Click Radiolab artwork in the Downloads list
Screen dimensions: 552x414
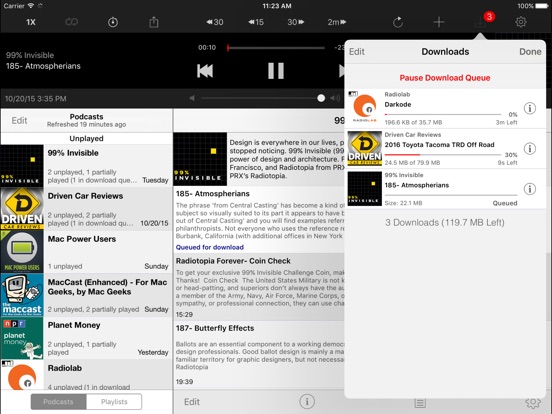(364, 107)
